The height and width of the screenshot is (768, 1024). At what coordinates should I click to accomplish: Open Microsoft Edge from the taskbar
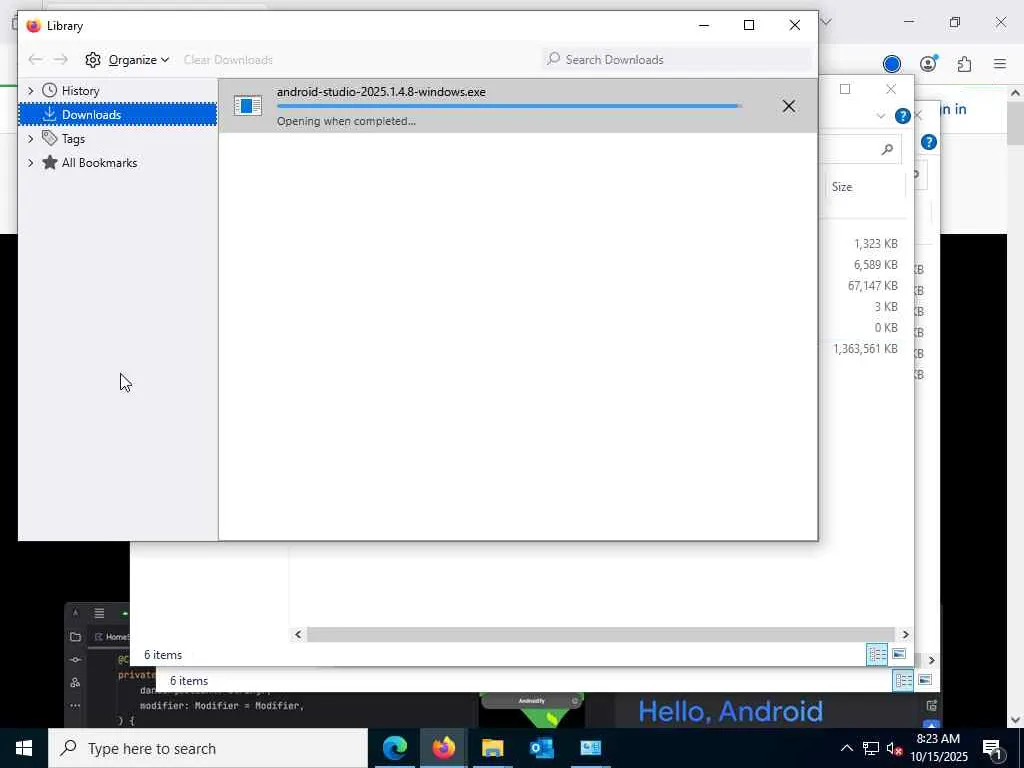[x=394, y=748]
